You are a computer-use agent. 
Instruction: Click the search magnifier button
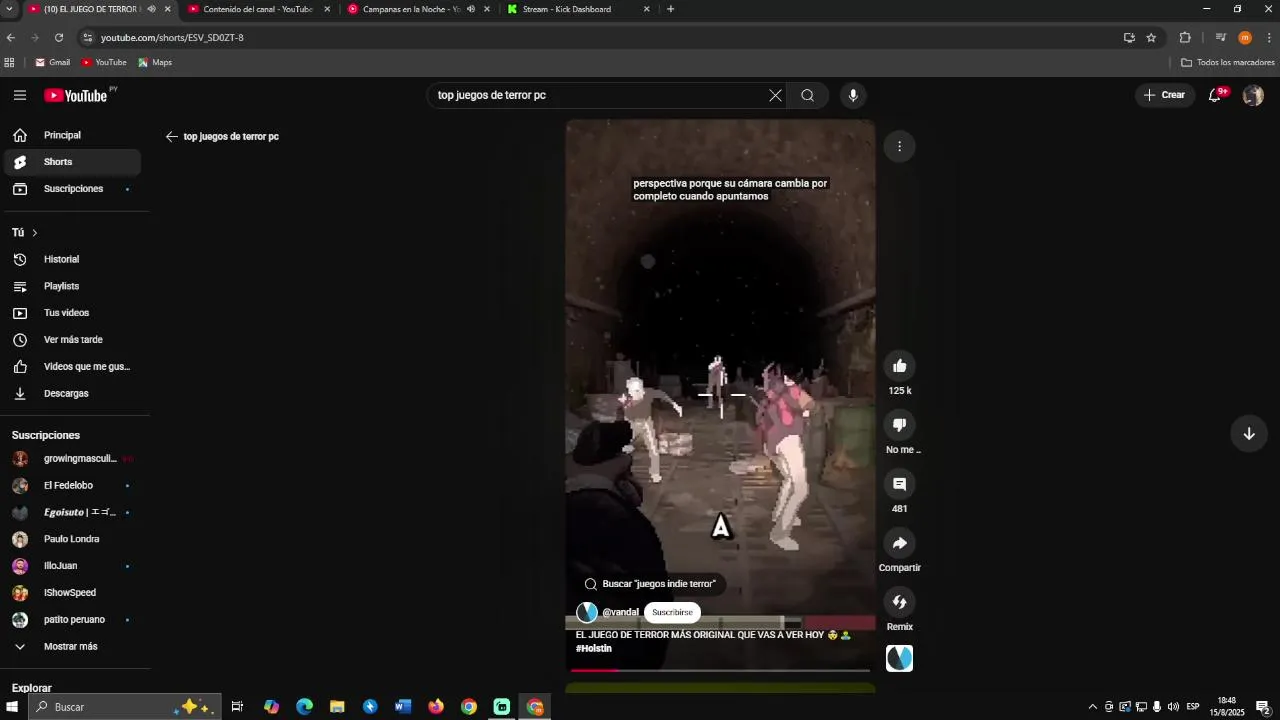tap(808, 95)
